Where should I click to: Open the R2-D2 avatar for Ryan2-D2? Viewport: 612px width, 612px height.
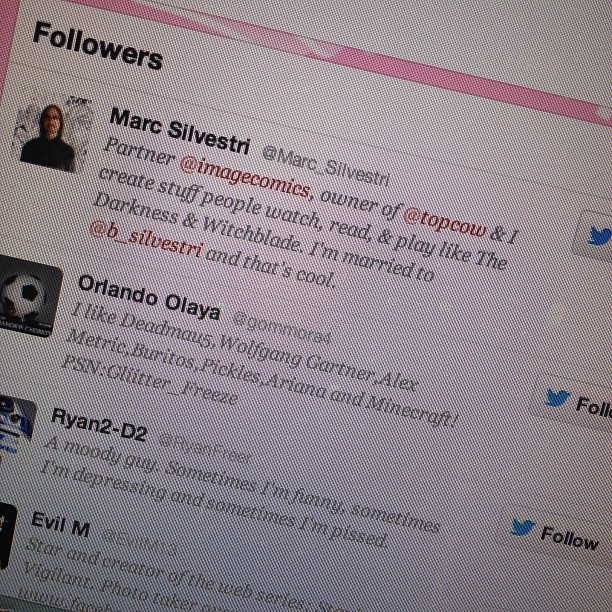pyautogui.click(x=16, y=425)
